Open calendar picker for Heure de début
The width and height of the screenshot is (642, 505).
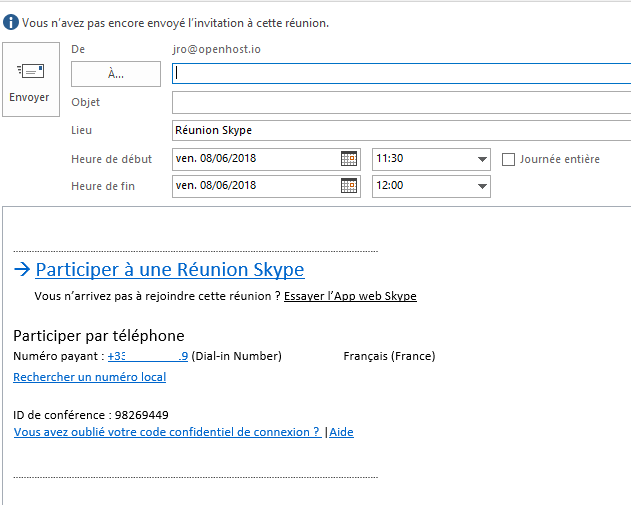point(349,159)
